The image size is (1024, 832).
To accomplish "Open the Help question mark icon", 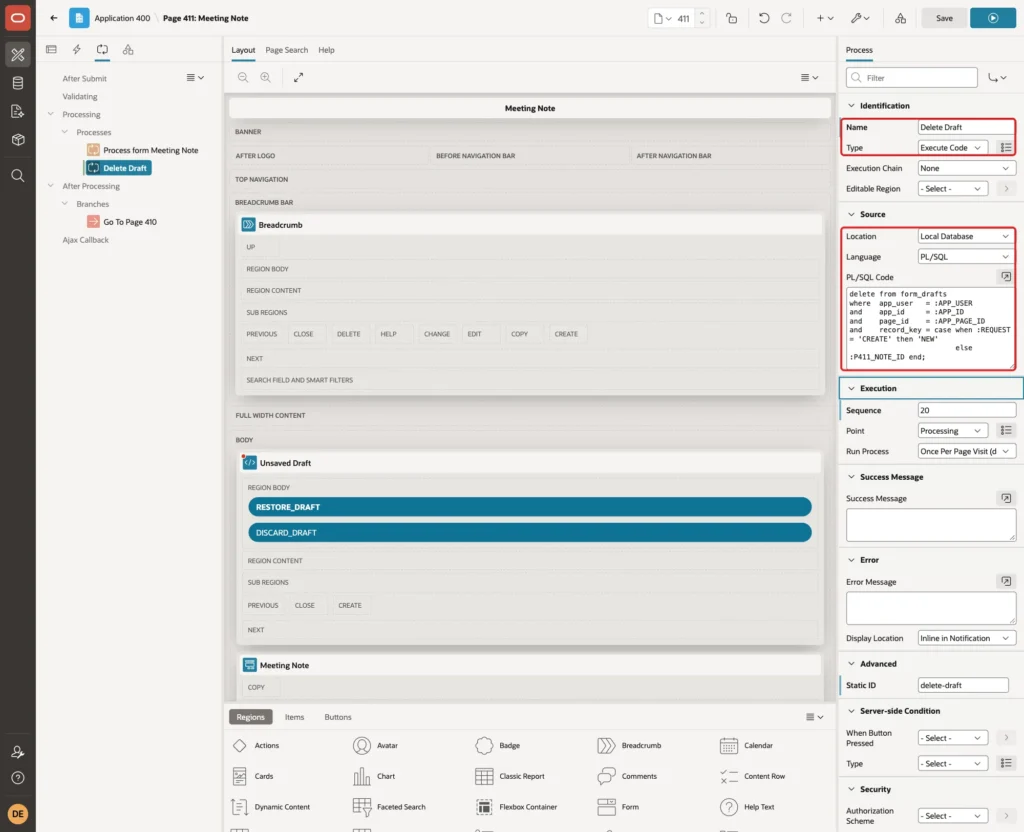I will [18, 778].
